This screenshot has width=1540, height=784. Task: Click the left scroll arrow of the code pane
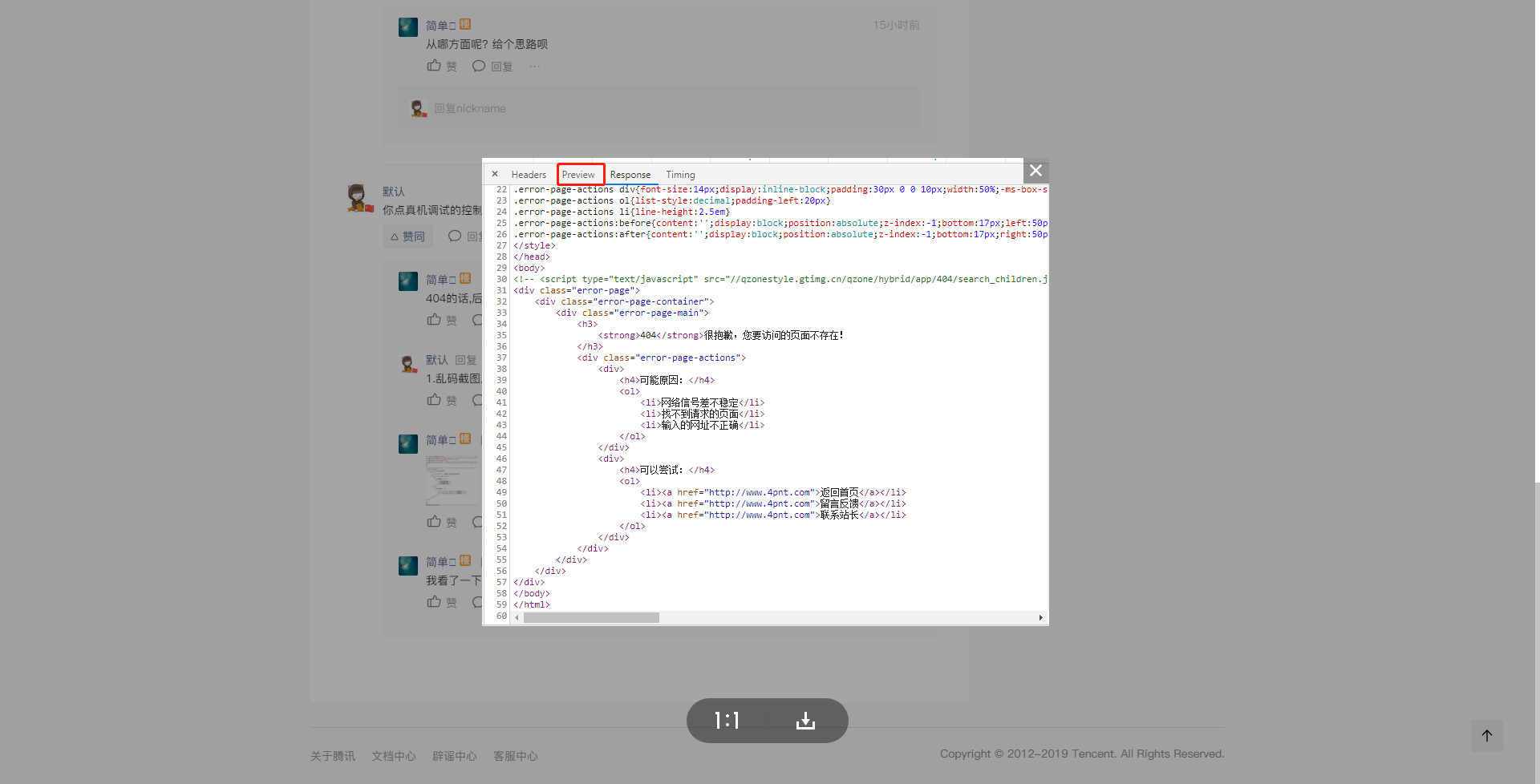click(x=517, y=617)
